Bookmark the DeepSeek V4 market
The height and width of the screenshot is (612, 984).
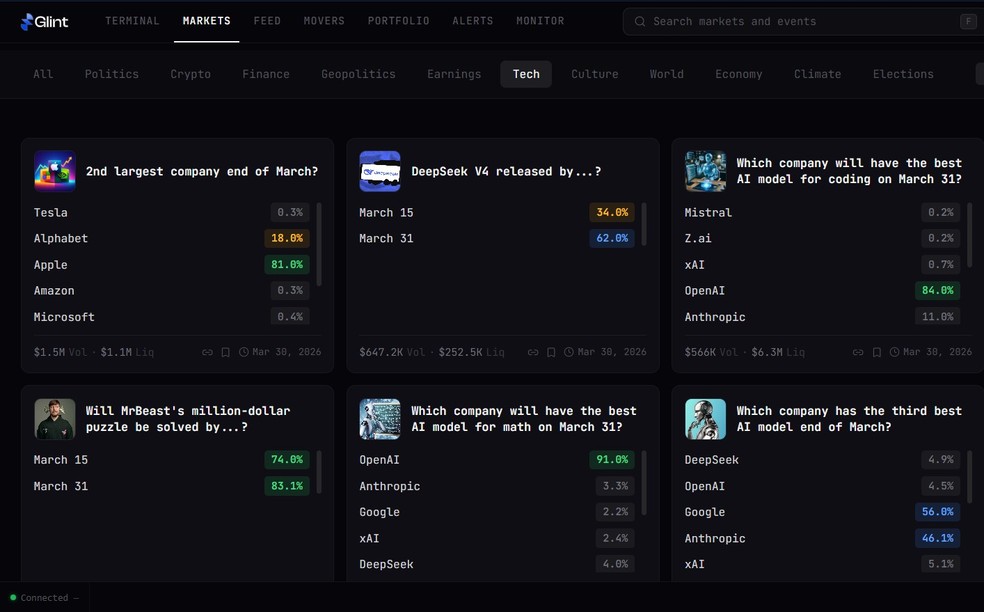(551, 352)
